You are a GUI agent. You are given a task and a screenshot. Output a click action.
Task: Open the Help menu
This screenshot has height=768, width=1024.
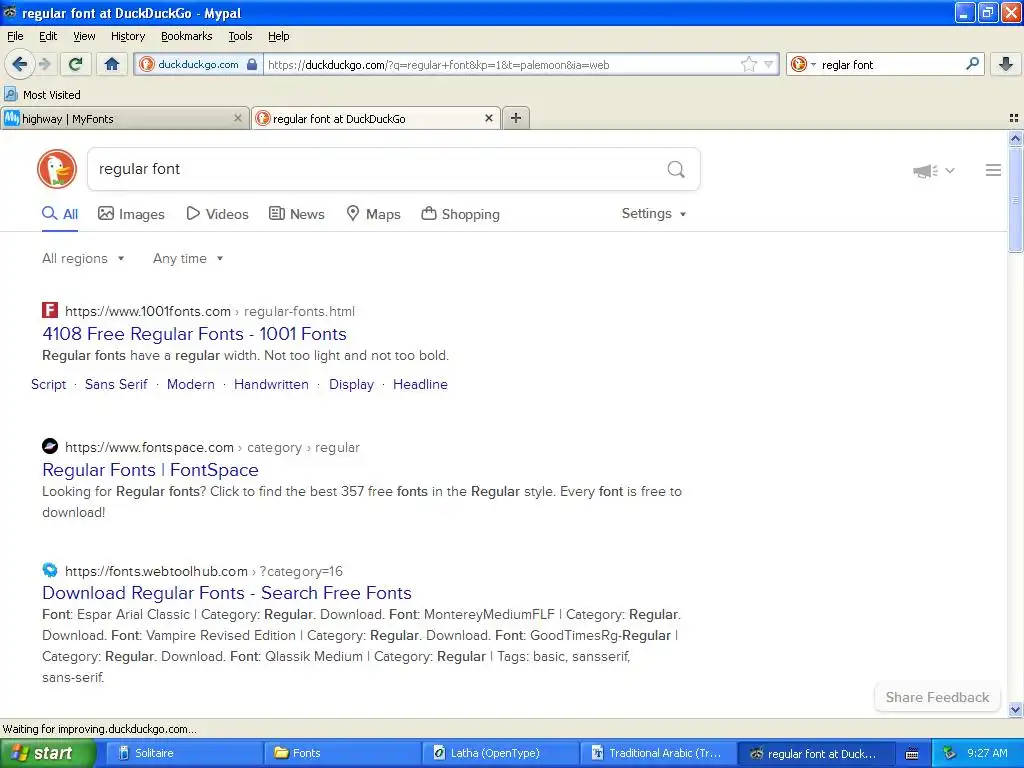(x=278, y=36)
